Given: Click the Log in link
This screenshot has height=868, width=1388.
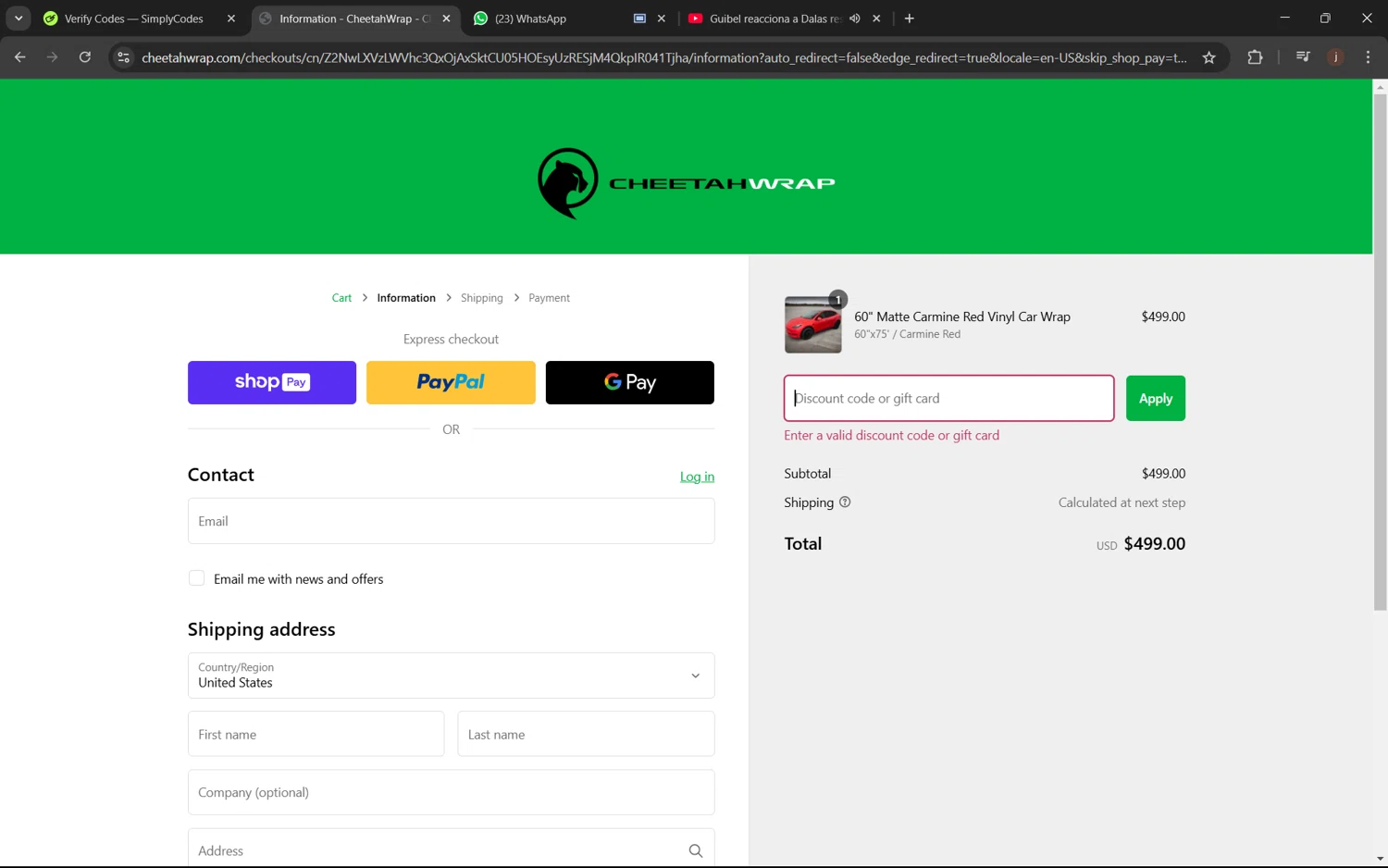Looking at the screenshot, I should [x=697, y=477].
